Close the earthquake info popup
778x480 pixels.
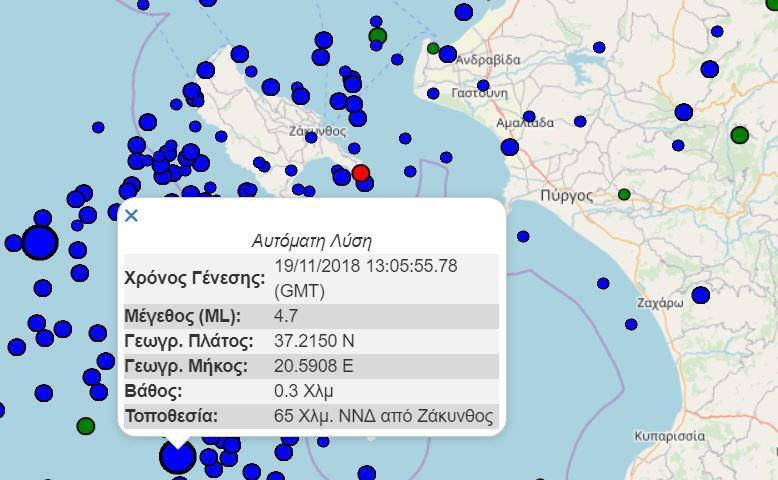[x=131, y=215]
